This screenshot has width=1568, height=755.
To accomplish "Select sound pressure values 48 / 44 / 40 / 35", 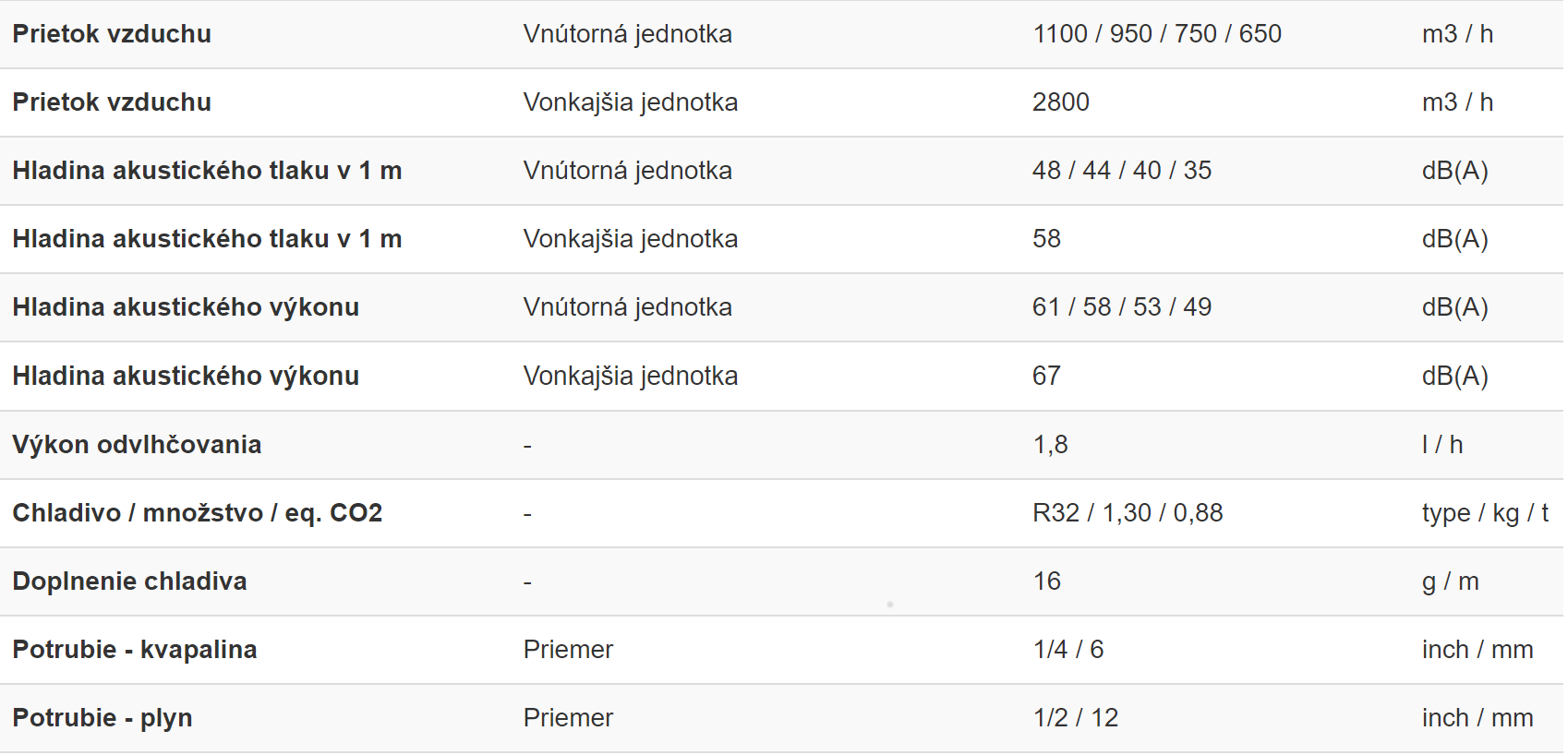I will pyautogui.click(x=1122, y=171).
